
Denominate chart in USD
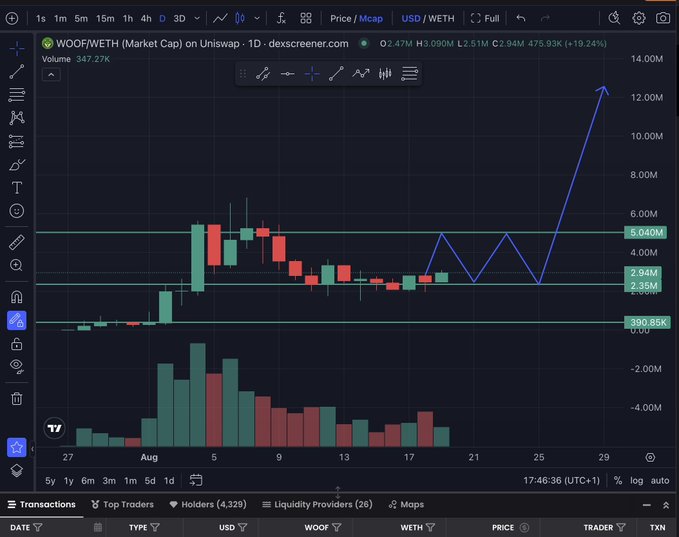click(411, 19)
